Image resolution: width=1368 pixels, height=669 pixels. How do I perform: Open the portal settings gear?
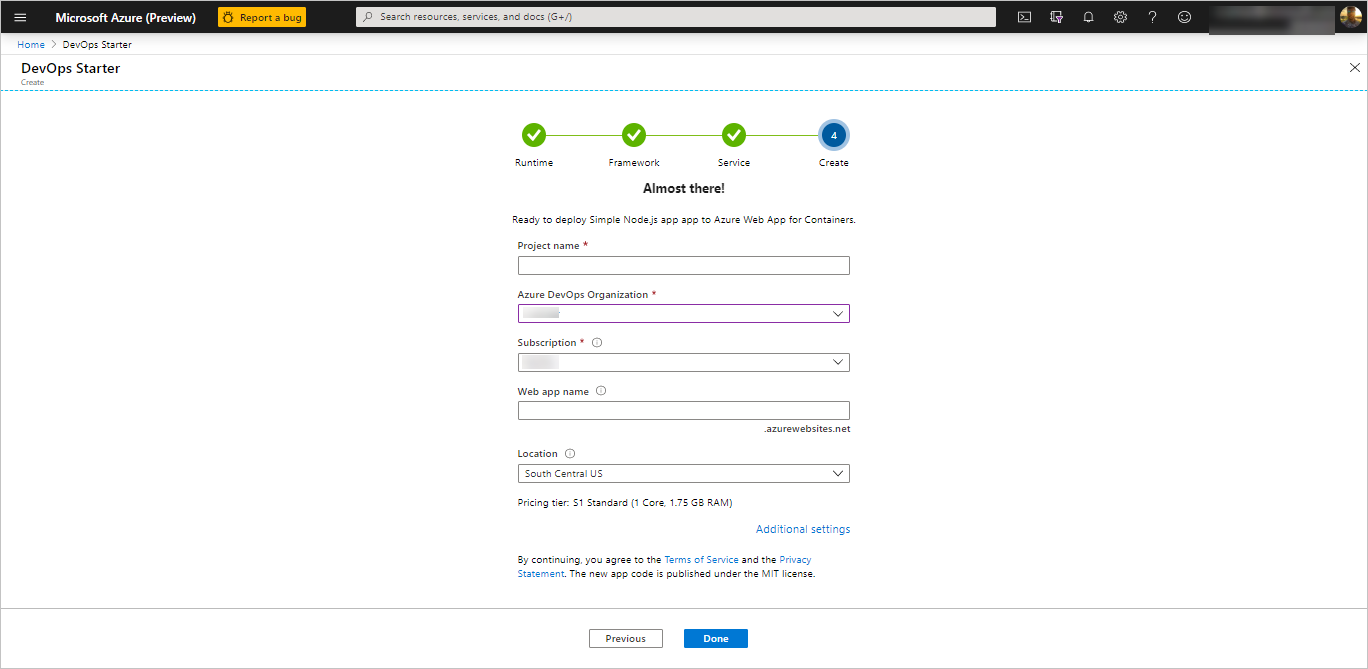click(x=1120, y=17)
